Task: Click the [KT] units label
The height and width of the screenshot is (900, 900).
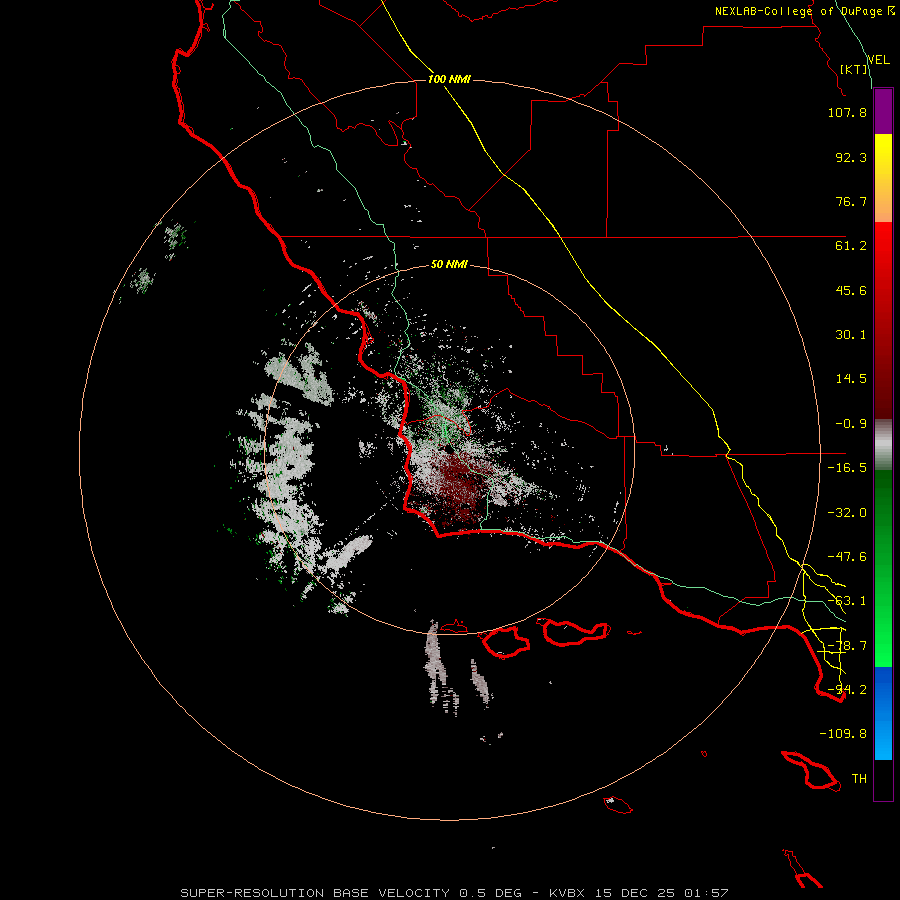Action: [853, 69]
